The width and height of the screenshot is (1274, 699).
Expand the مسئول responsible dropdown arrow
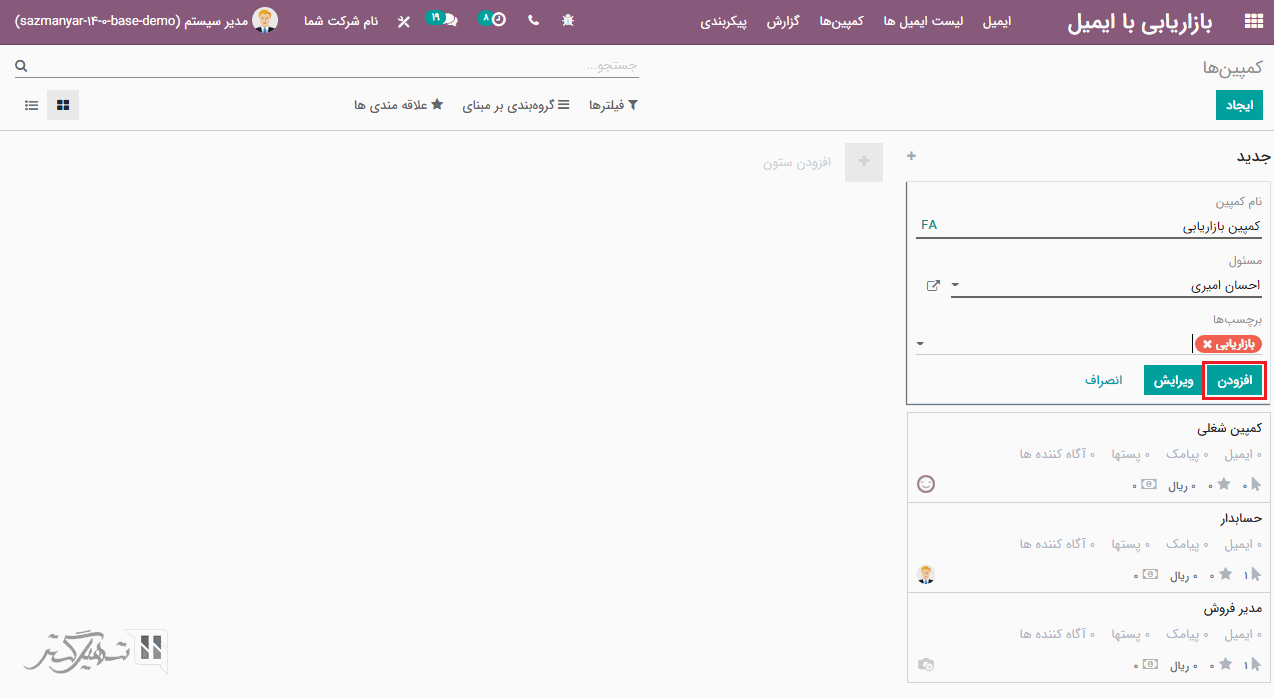[x=955, y=286]
